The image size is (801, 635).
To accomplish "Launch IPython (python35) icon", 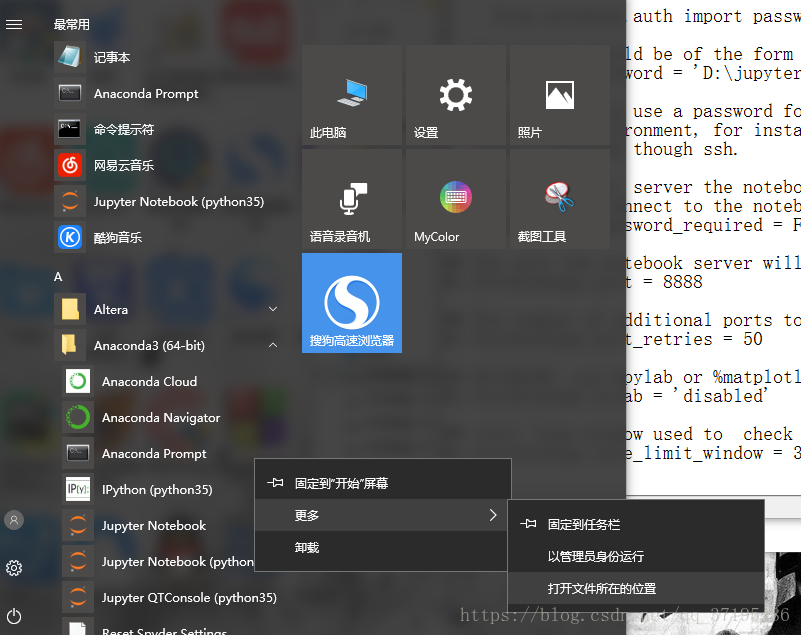I will point(78,489).
